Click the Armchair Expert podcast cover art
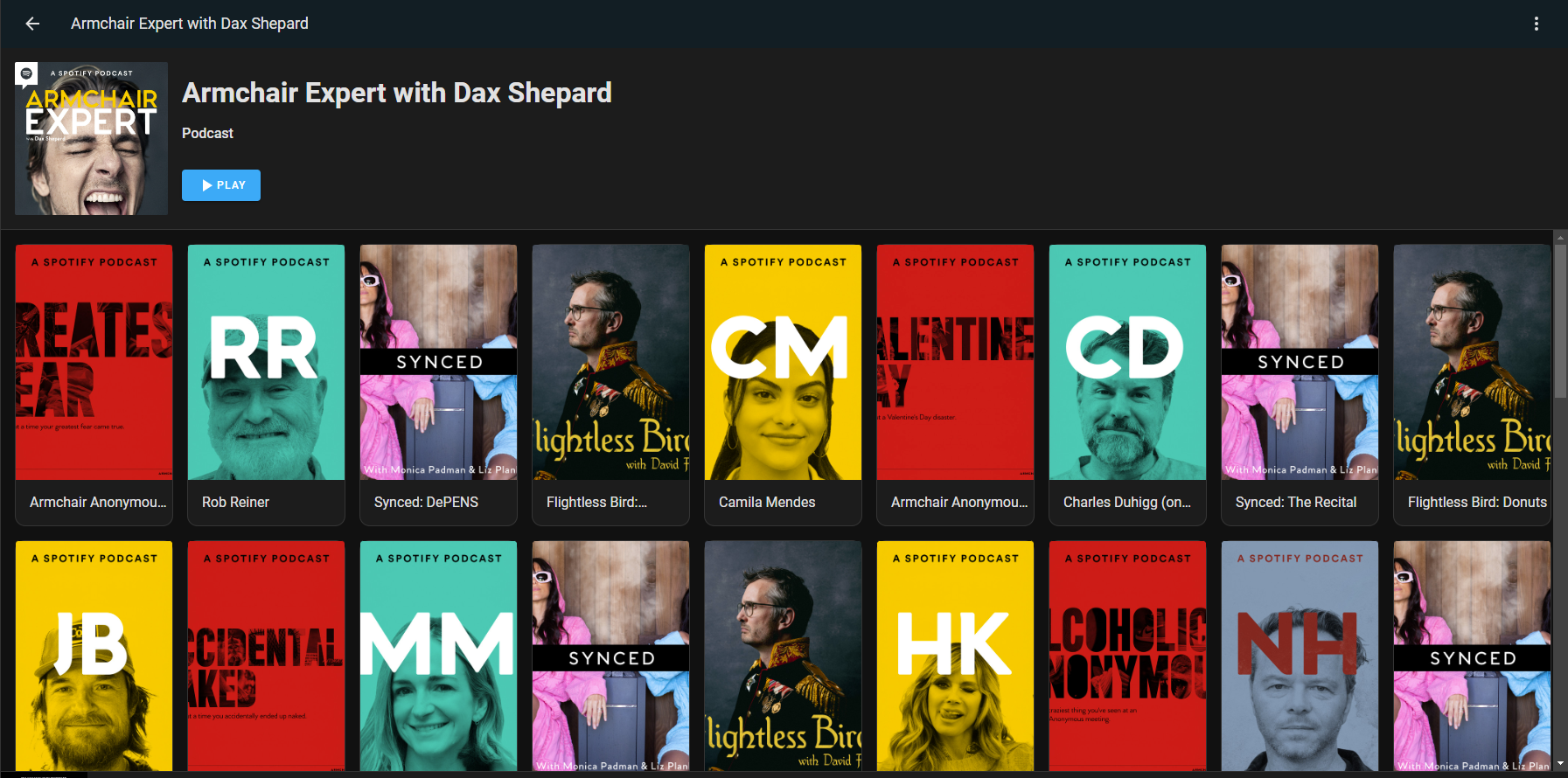The width and height of the screenshot is (1568, 778). 91,138
